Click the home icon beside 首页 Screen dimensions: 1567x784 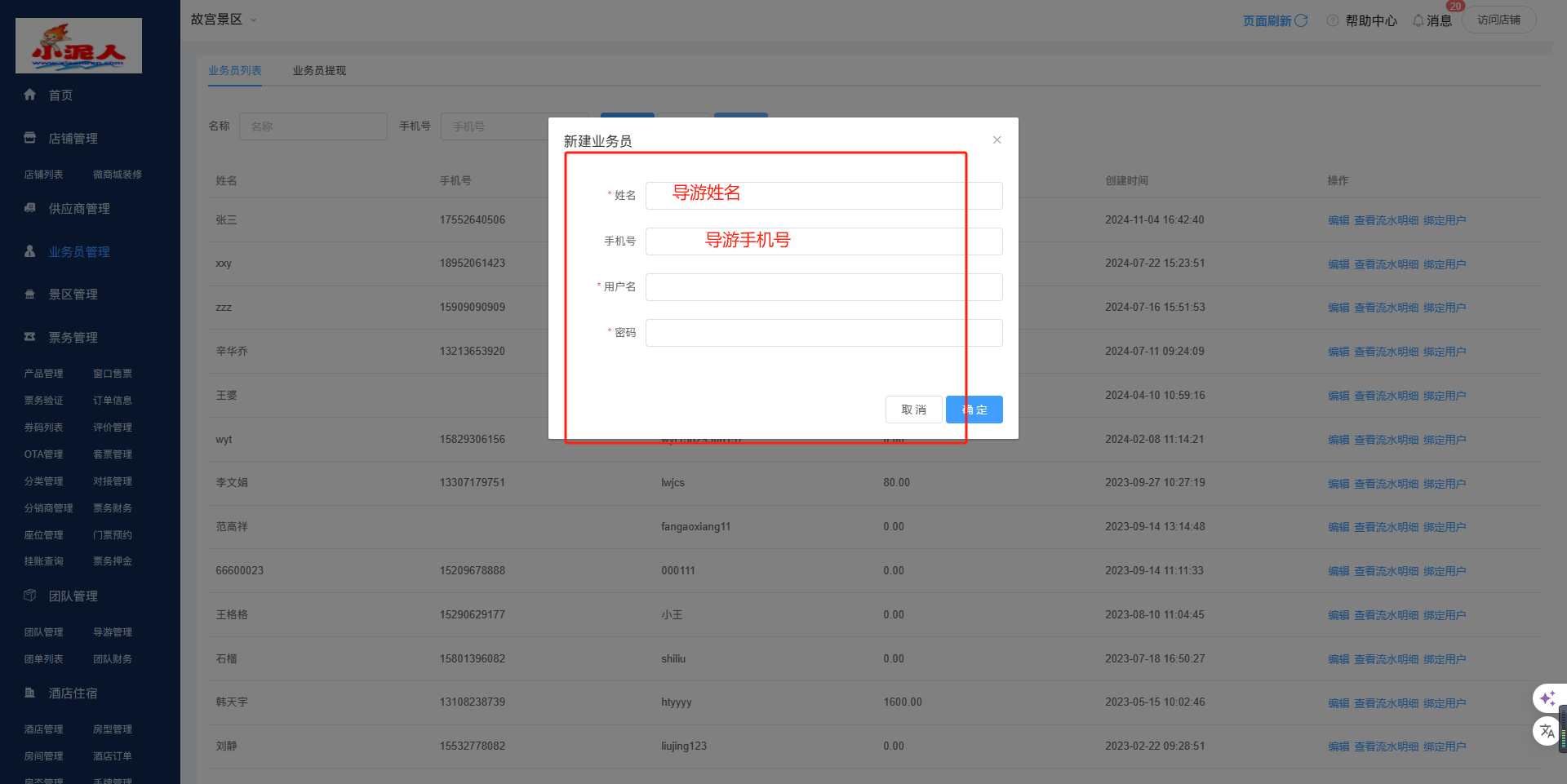point(30,95)
